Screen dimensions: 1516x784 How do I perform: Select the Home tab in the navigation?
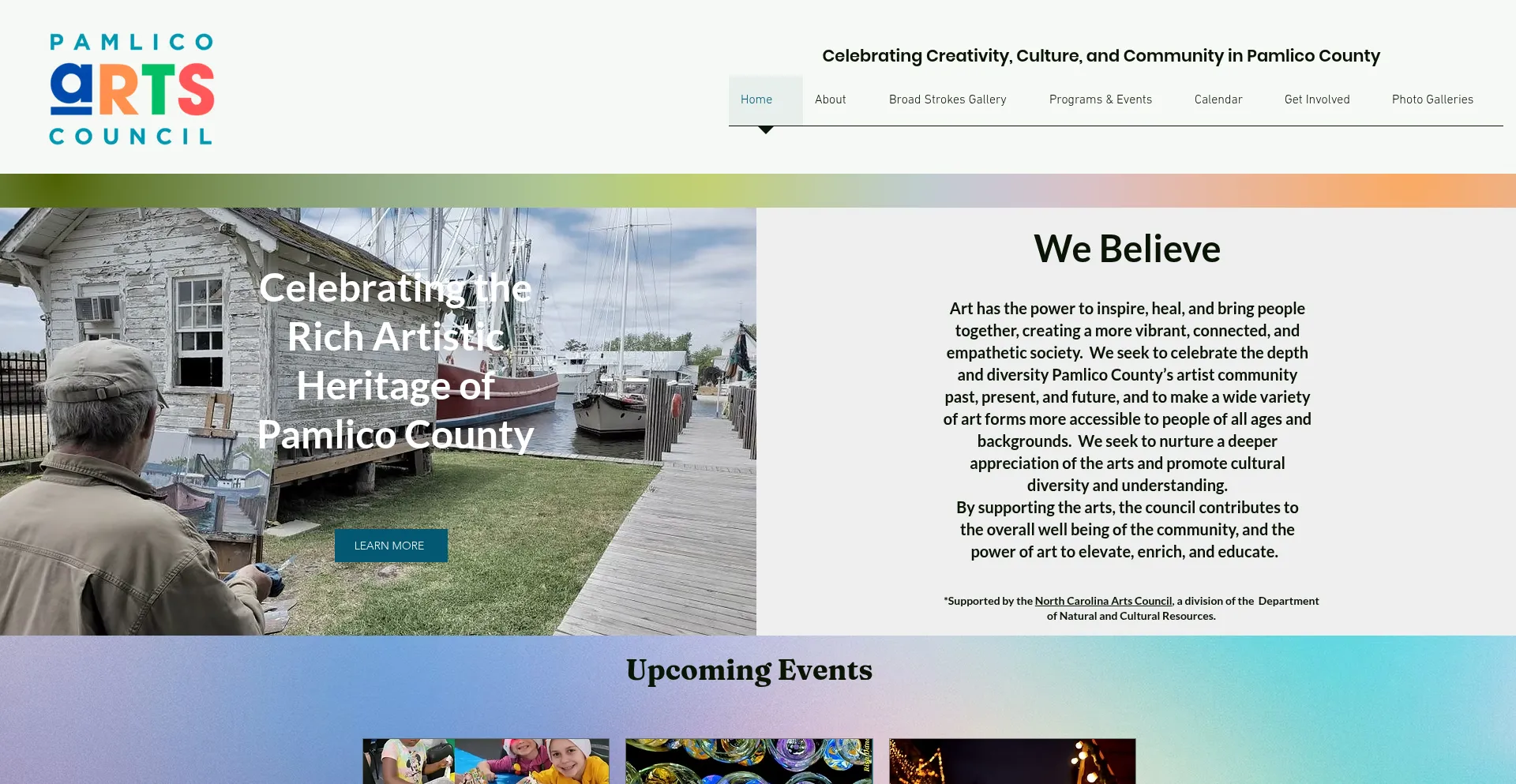pyautogui.click(x=756, y=99)
